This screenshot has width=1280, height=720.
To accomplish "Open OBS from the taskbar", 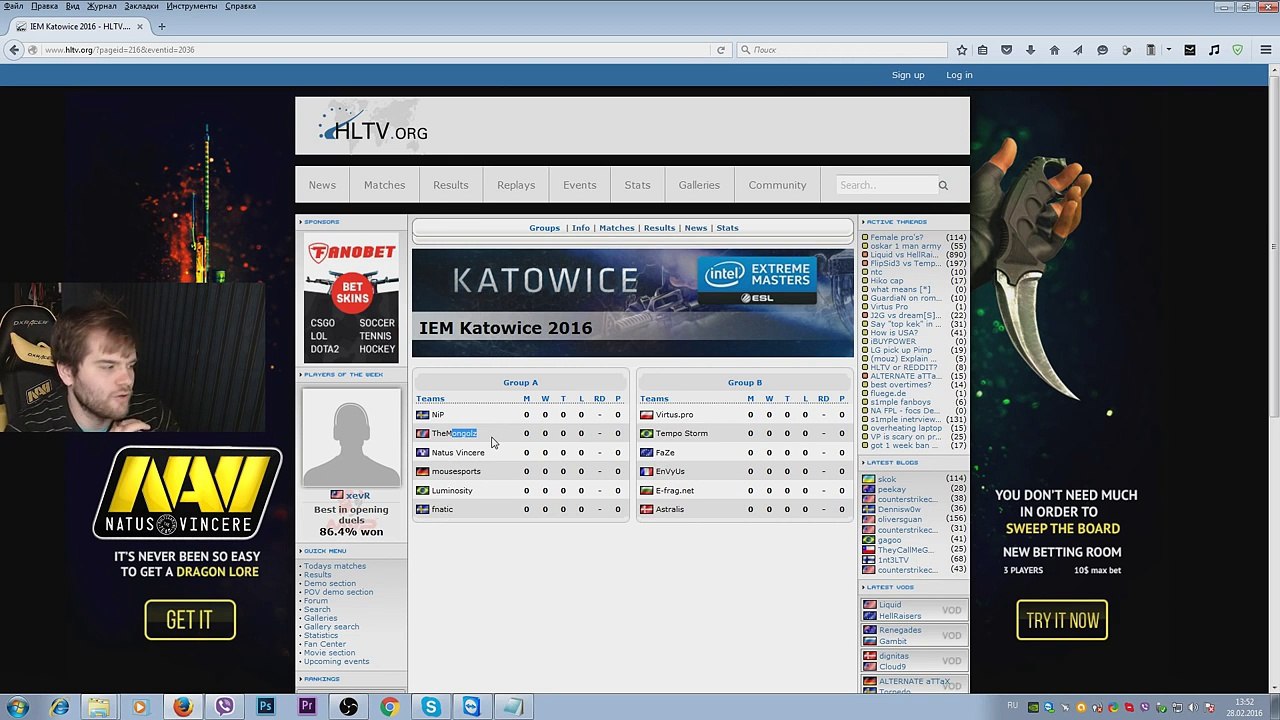I will (x=348, y=707).
